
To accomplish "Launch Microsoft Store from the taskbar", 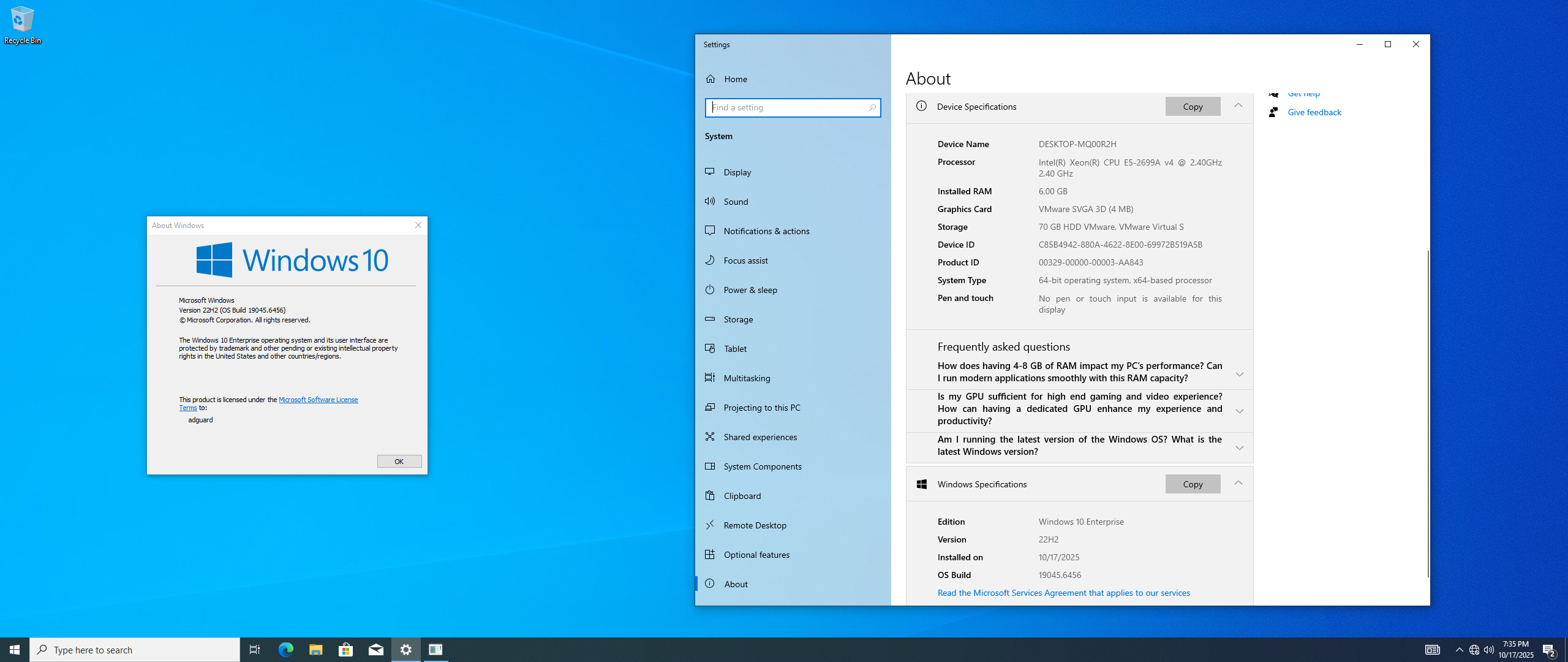I will click(x=345, y=650).
